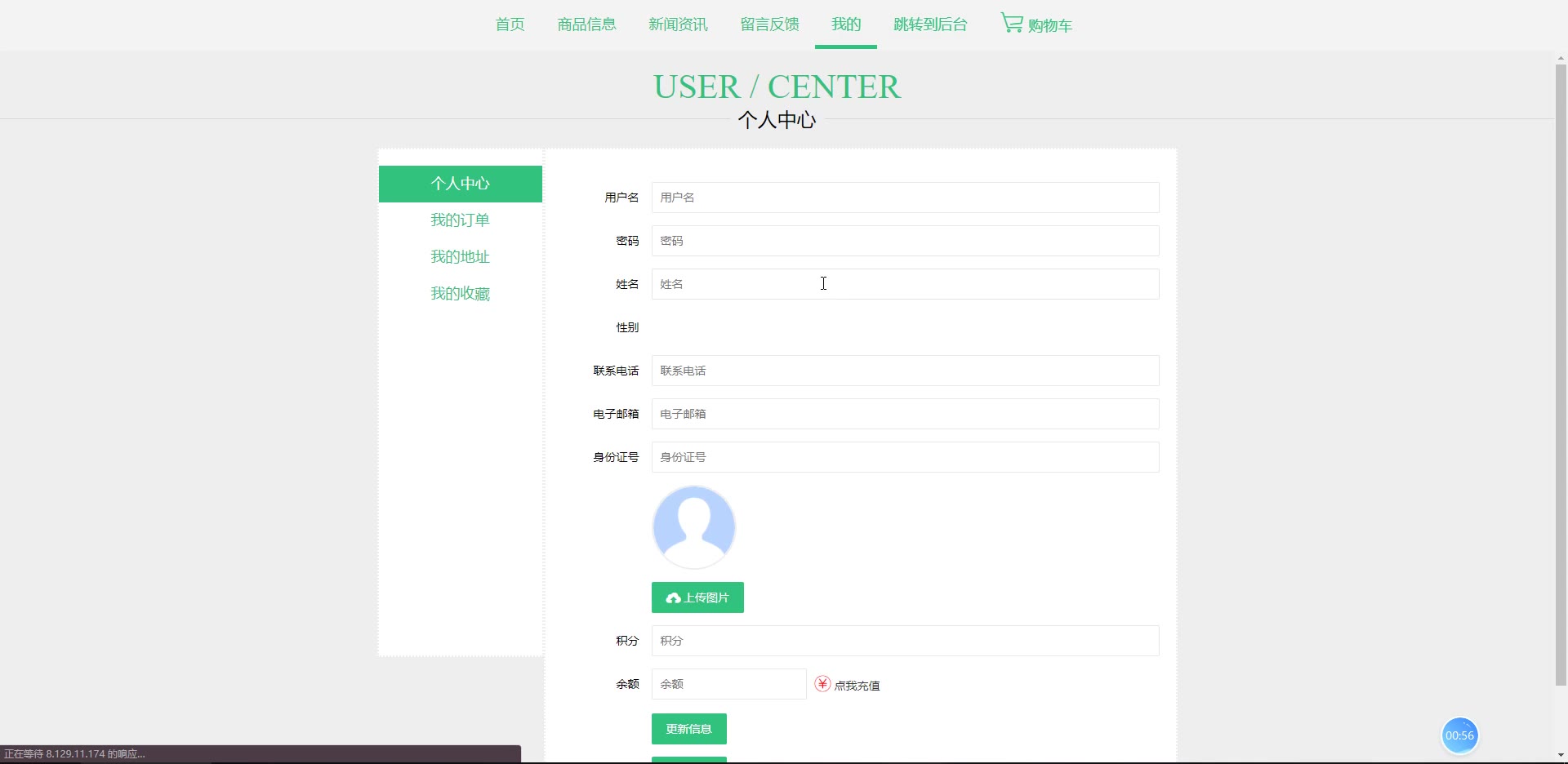Focus the 电子邮箱 input field
Image resolution: width=1568 pixels, height=764 pixels.
tap(905, 414)
